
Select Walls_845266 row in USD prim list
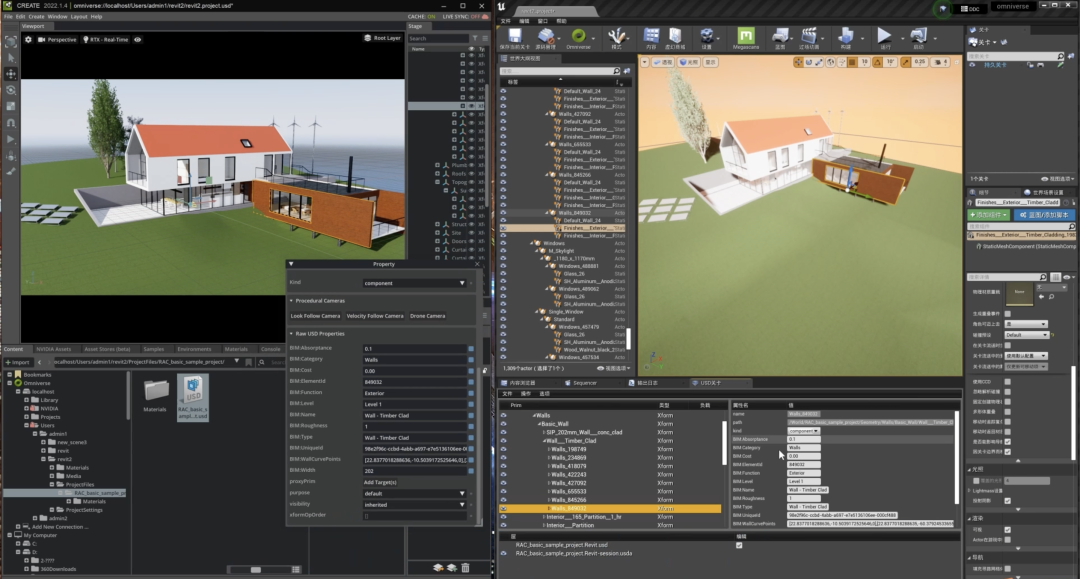[x=568, y=500]
